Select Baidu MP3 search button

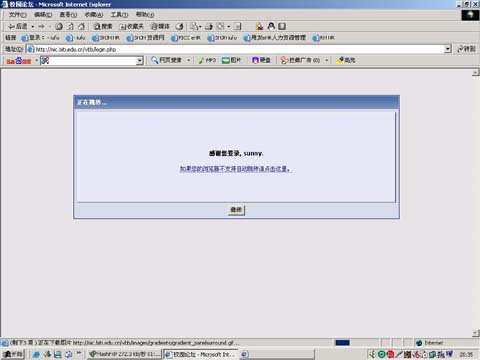coord(207,60)
